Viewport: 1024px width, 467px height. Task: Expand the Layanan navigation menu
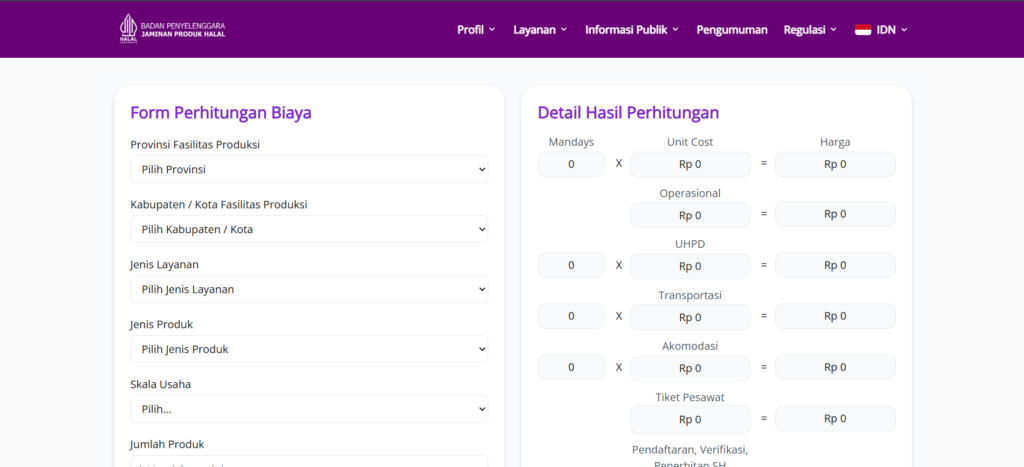click(540, 30)
